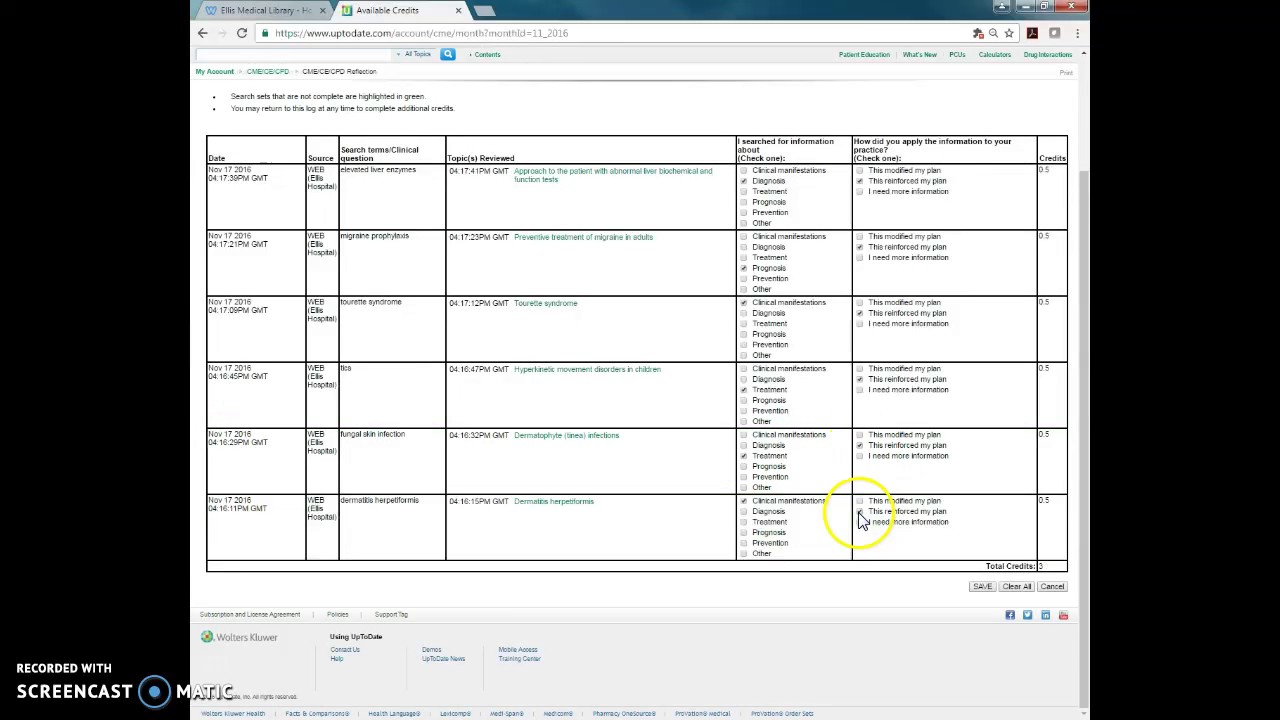Open Contact Us footer link
This screenshot has height=720, width=1280.
(x=345, y=650)
